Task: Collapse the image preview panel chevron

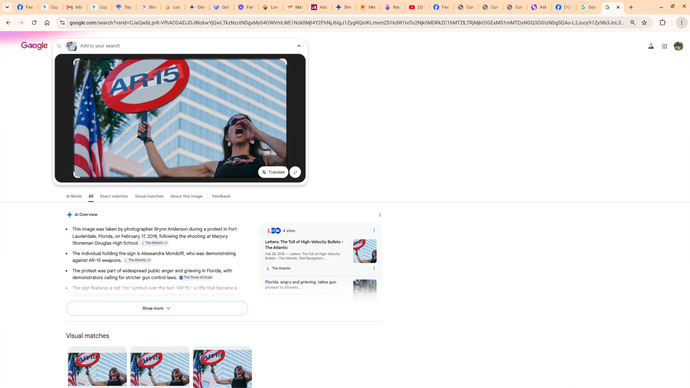Action: click(x=299, y=46)
